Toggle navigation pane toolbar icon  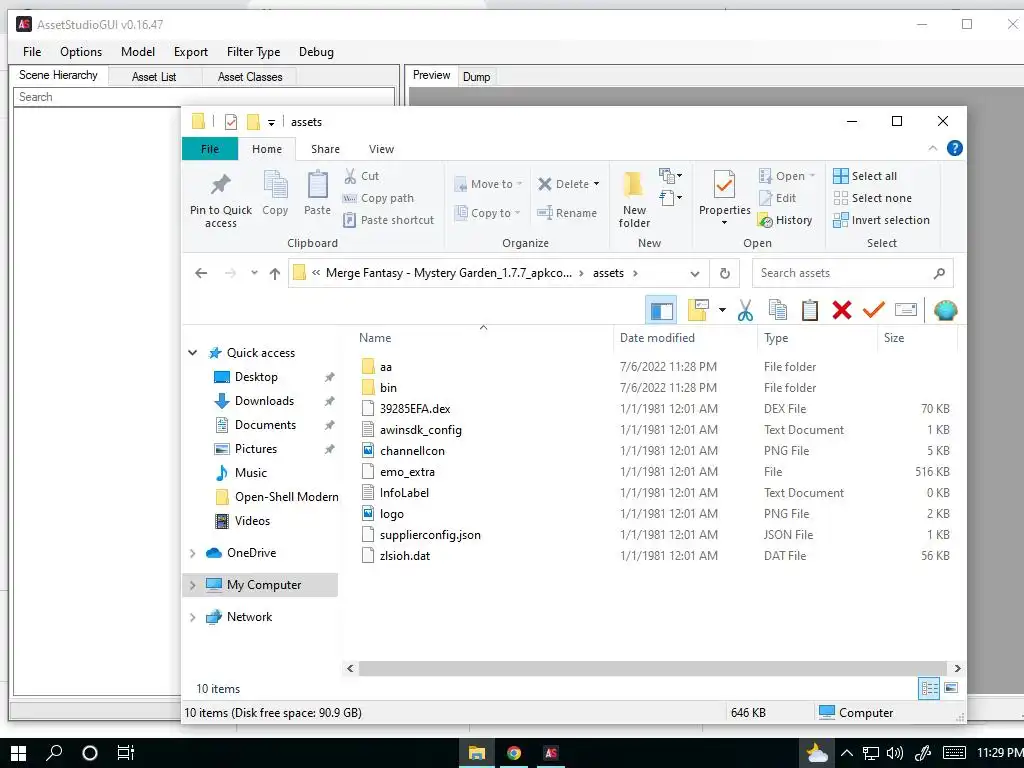pyautogui.click(x=661, y=310)
